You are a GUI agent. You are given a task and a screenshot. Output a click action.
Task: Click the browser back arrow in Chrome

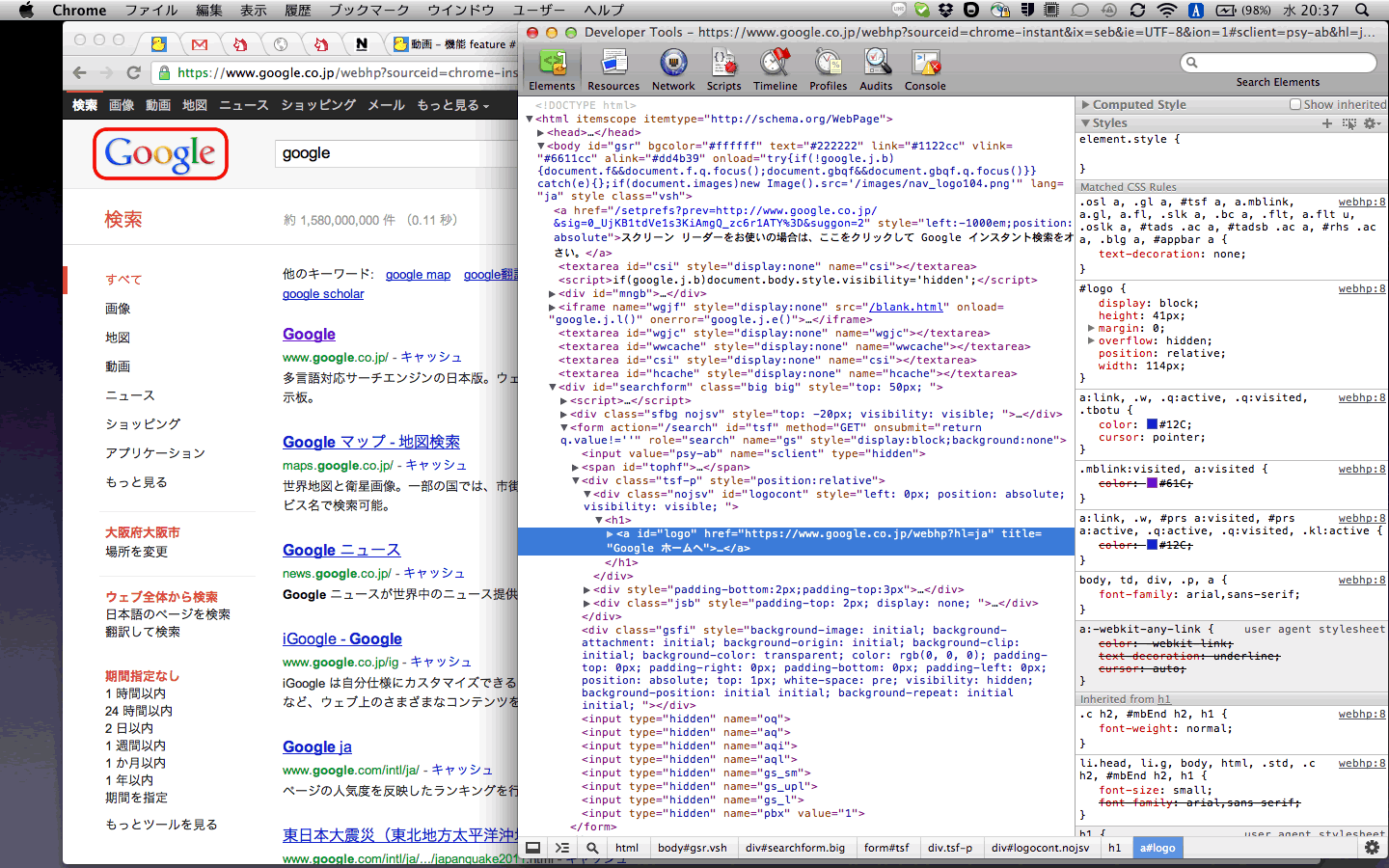[80, 72]
